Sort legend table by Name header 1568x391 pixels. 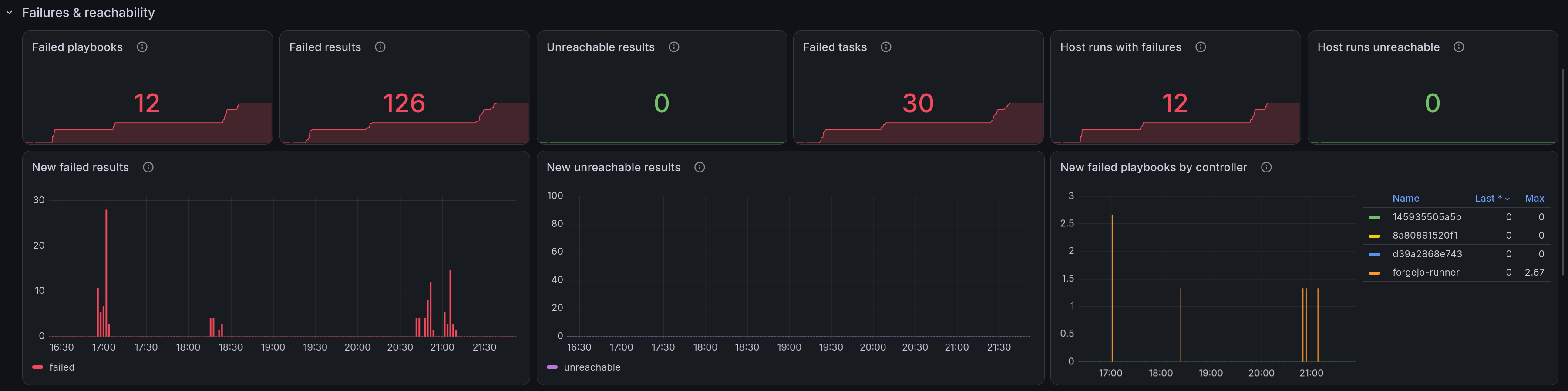tap(1406, 199)
